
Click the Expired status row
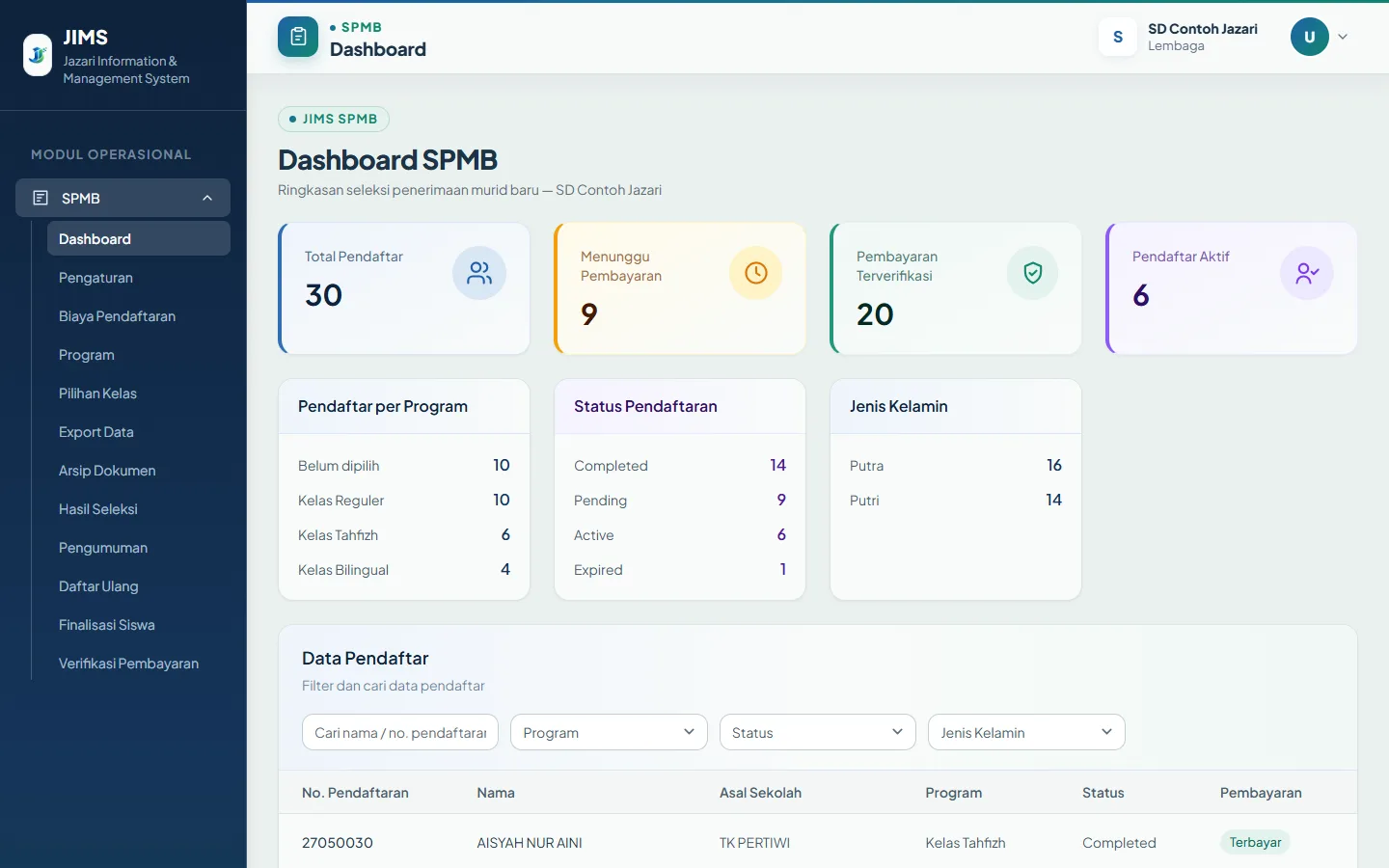click(680, 569)
